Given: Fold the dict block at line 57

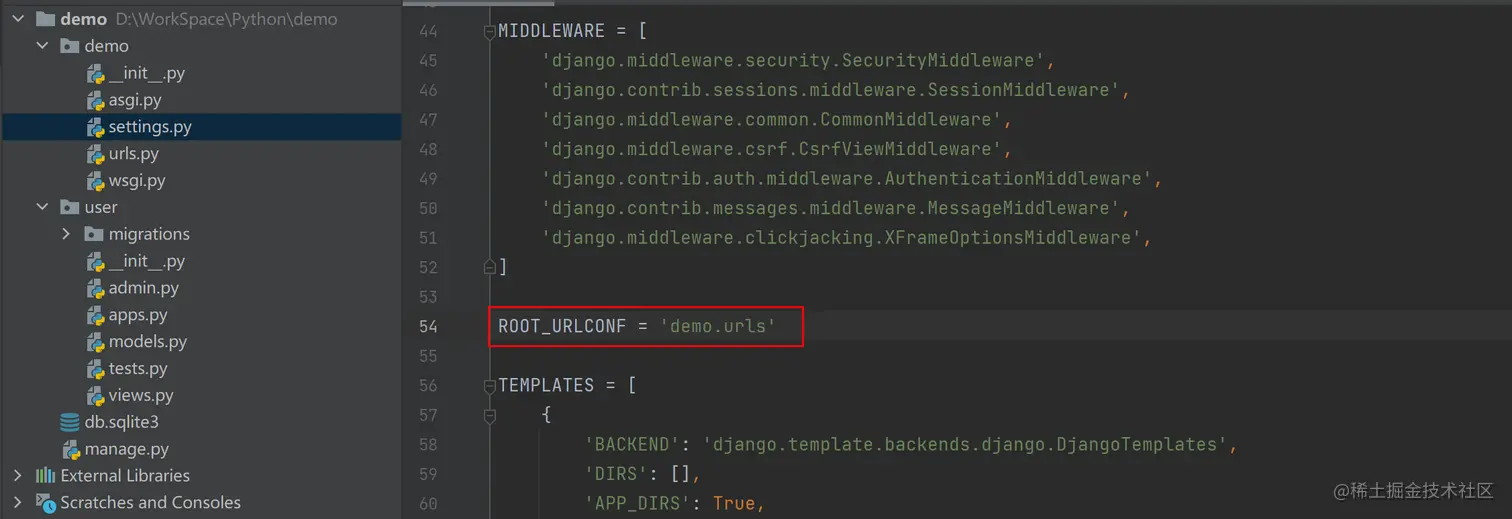Looking at the screenshot, I should (x=490, y=415).
